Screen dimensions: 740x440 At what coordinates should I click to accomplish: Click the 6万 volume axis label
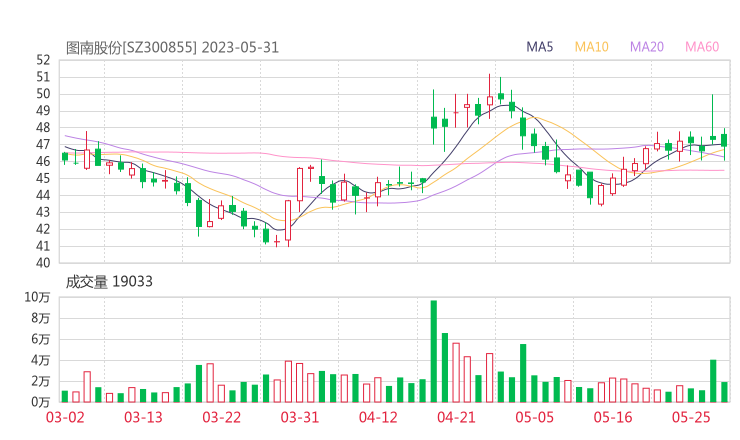(41, 339)
